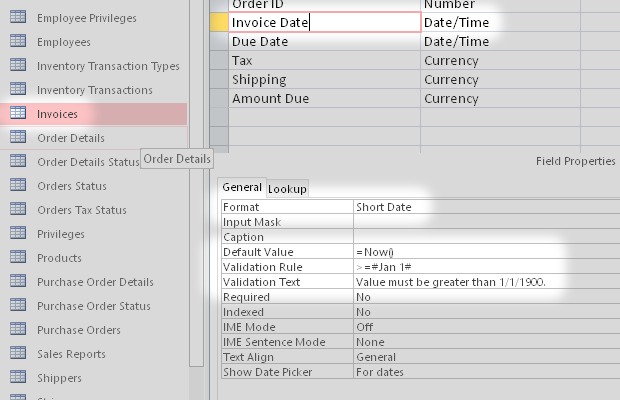
Task: Click the Inventory Transaction Types table icon
Action: [18, 66]
